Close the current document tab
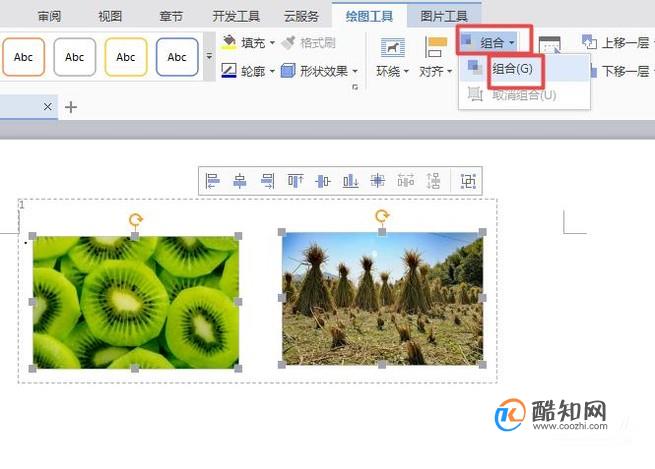Viewport: 655px width, 469px height. tap(48, 106)
